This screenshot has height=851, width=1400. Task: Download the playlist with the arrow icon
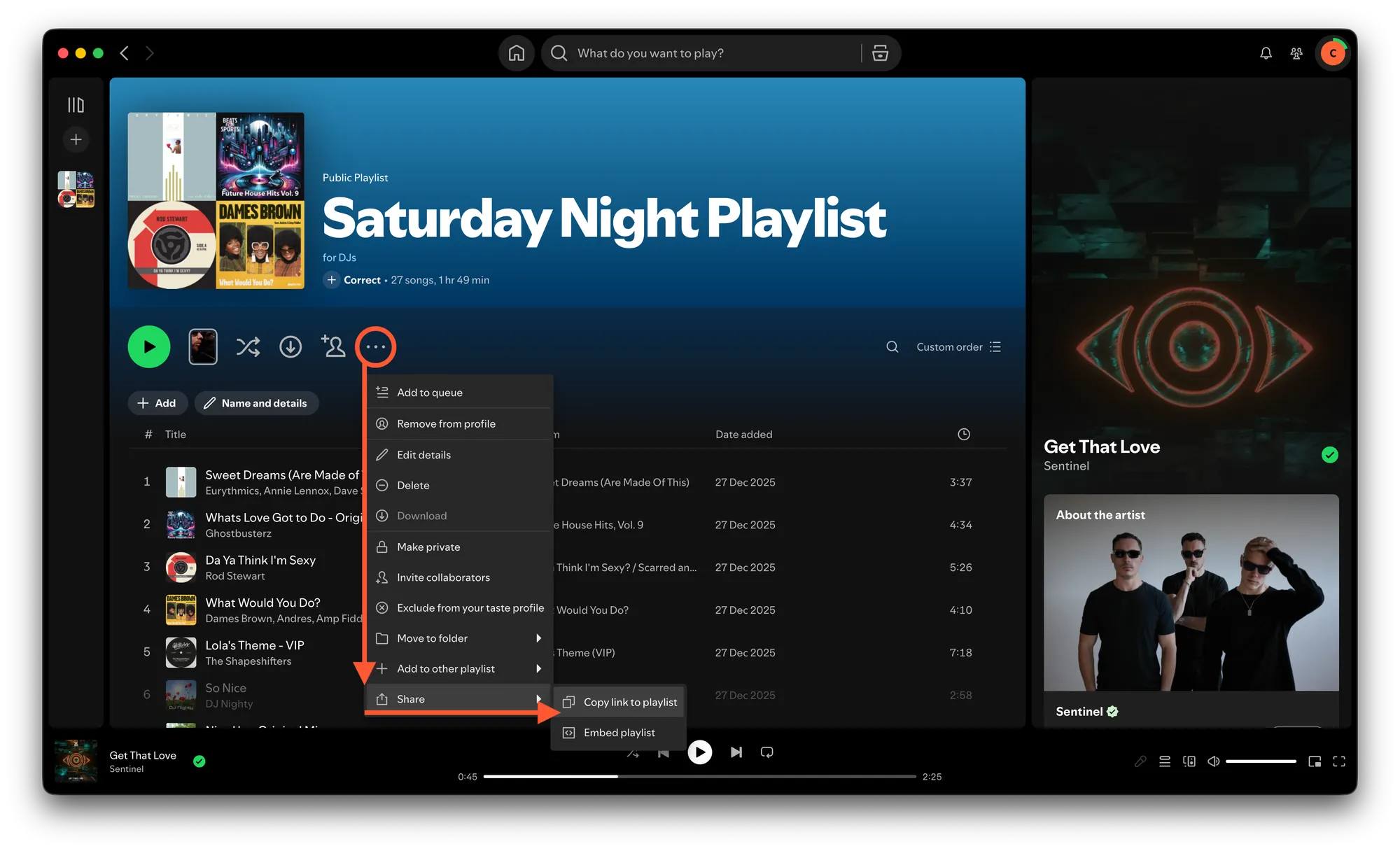(x=290, y=346)
